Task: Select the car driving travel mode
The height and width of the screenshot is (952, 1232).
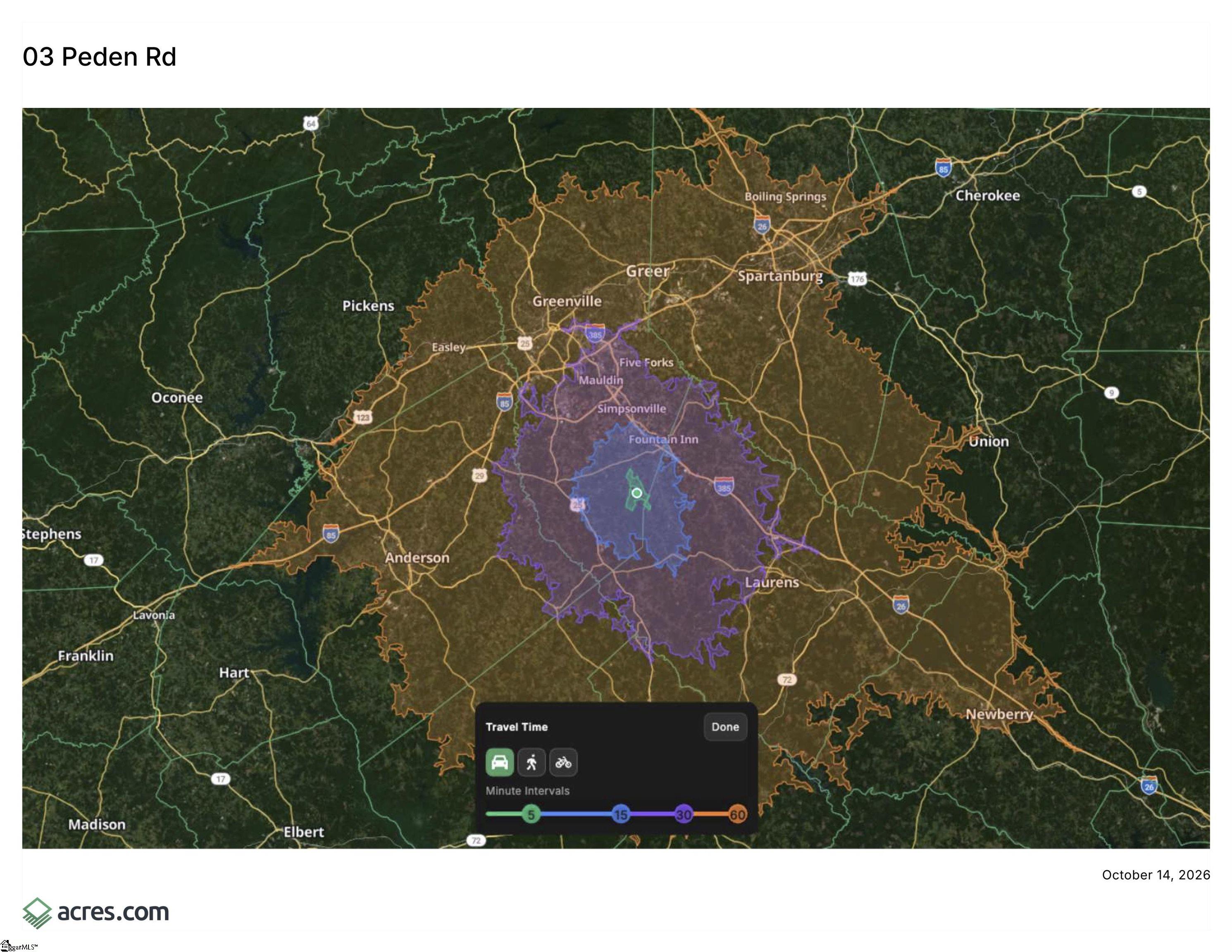Action: point(499,762)
